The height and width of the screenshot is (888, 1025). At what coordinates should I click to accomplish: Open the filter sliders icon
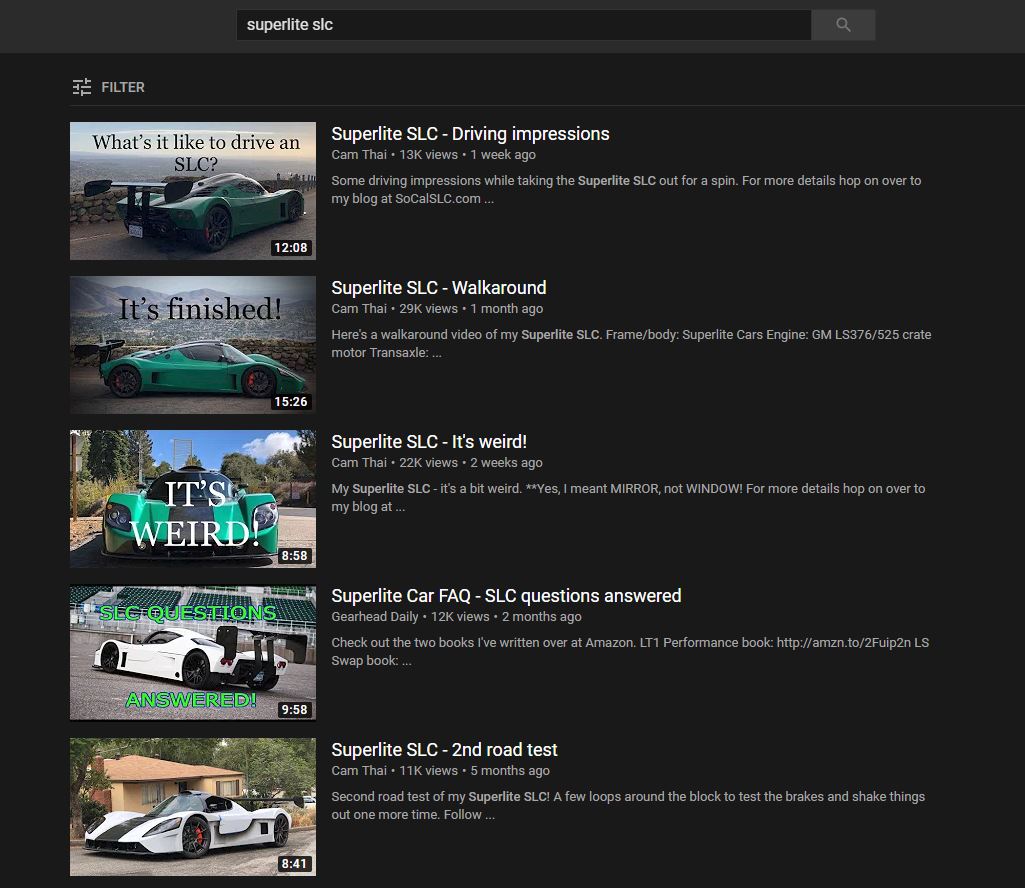[82, 87]
